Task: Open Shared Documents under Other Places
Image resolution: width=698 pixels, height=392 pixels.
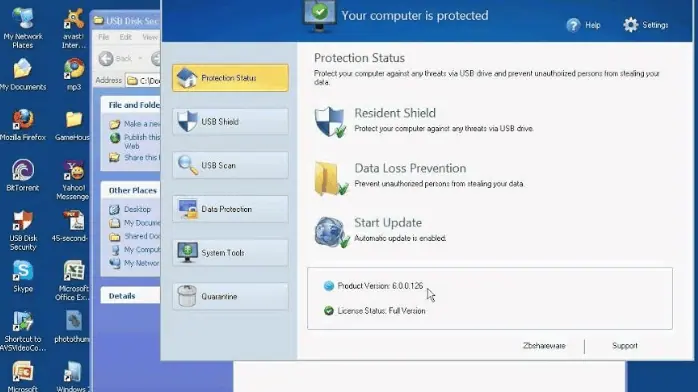Action: point(135,236)
